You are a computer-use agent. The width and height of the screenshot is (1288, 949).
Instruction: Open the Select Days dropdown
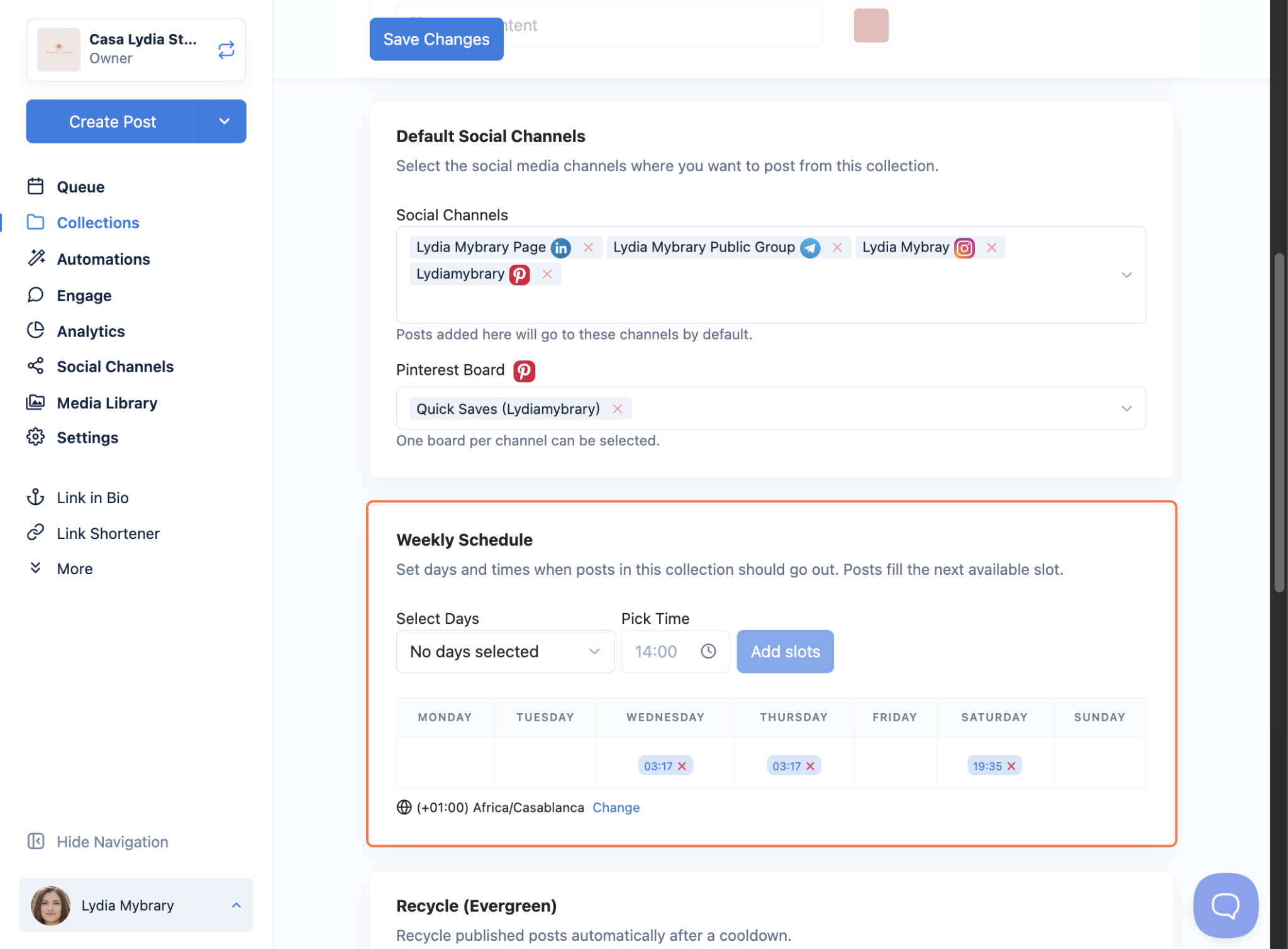coord(504,652)
